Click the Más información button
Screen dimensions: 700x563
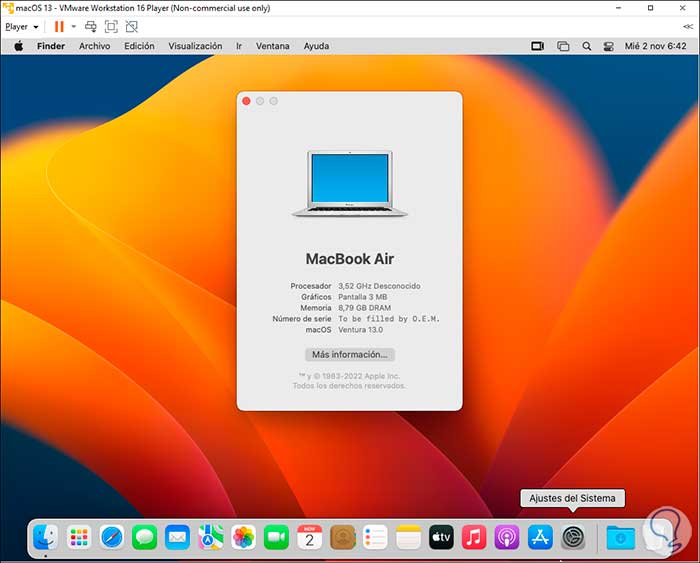click(x=350, y=354)
